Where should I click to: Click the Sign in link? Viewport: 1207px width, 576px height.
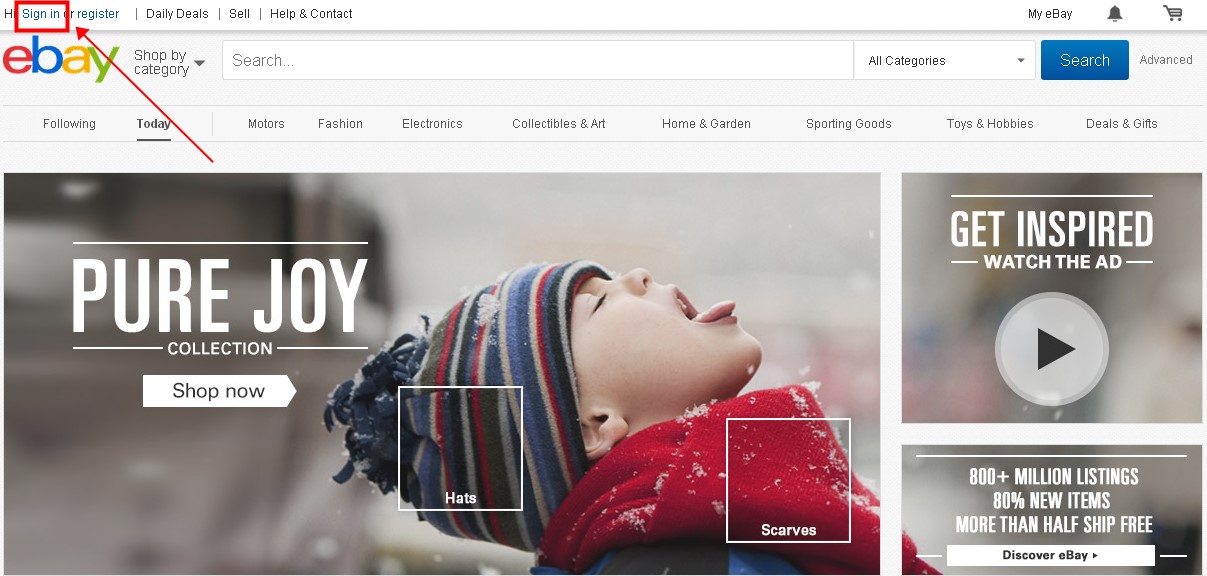(41, 14)
